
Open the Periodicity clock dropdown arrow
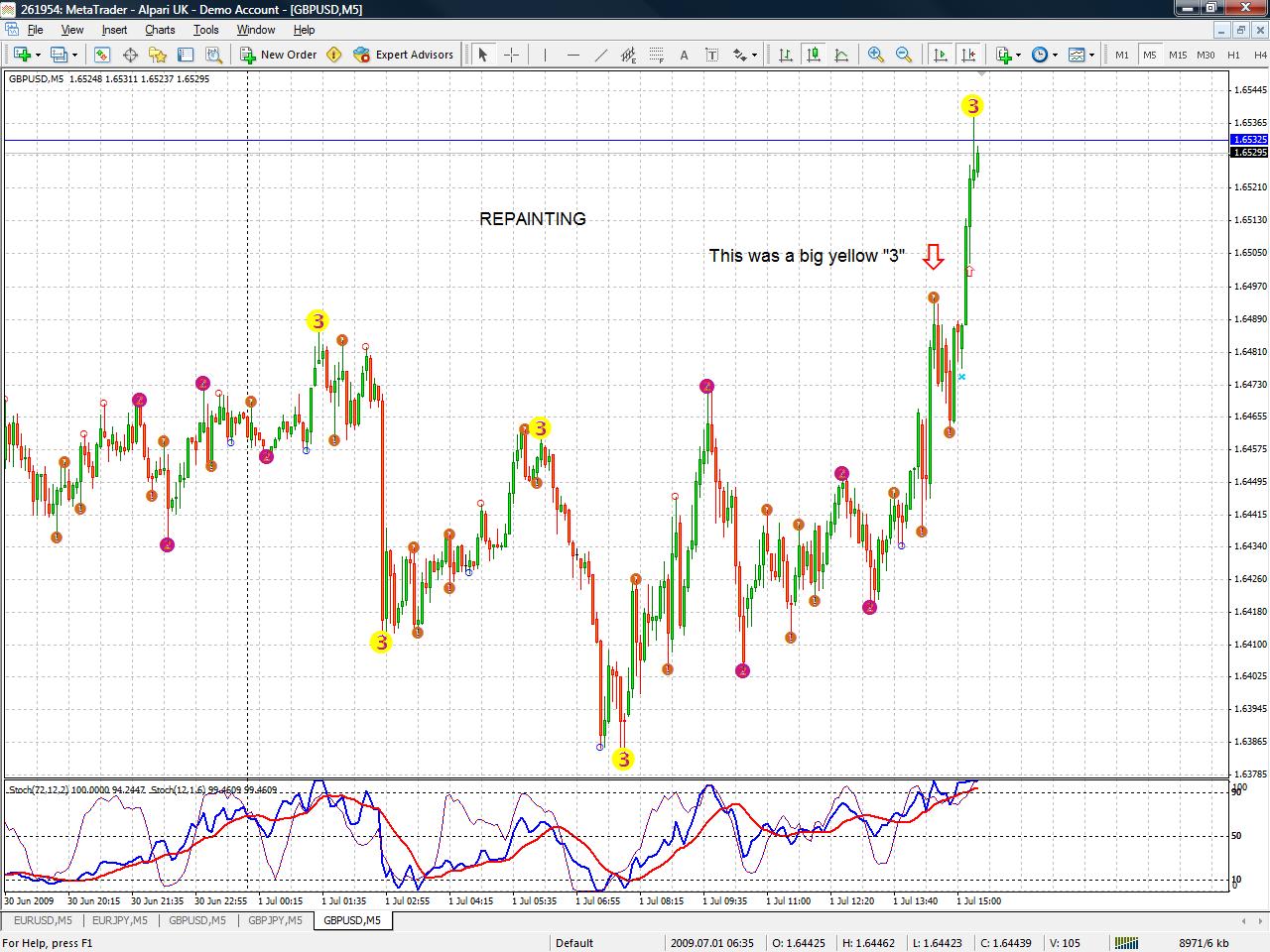click(x=1055, y=55)
